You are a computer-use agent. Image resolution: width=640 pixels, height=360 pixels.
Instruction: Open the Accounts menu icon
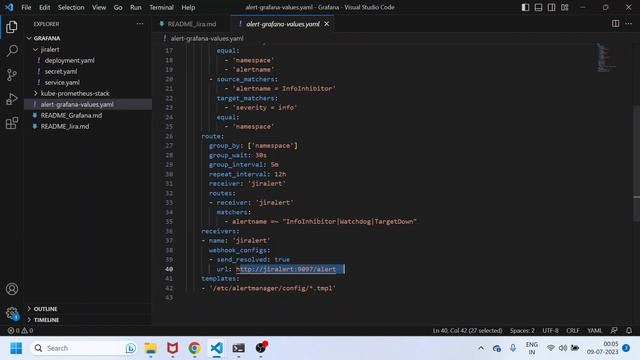click(12, 289)
